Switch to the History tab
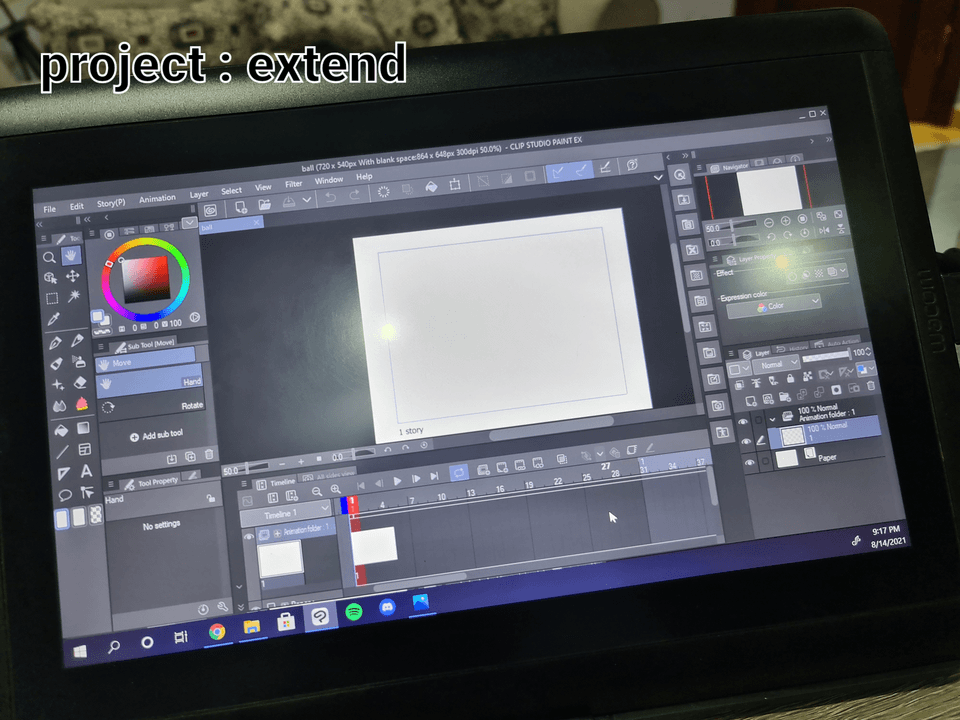 click(x=791, y=348)
